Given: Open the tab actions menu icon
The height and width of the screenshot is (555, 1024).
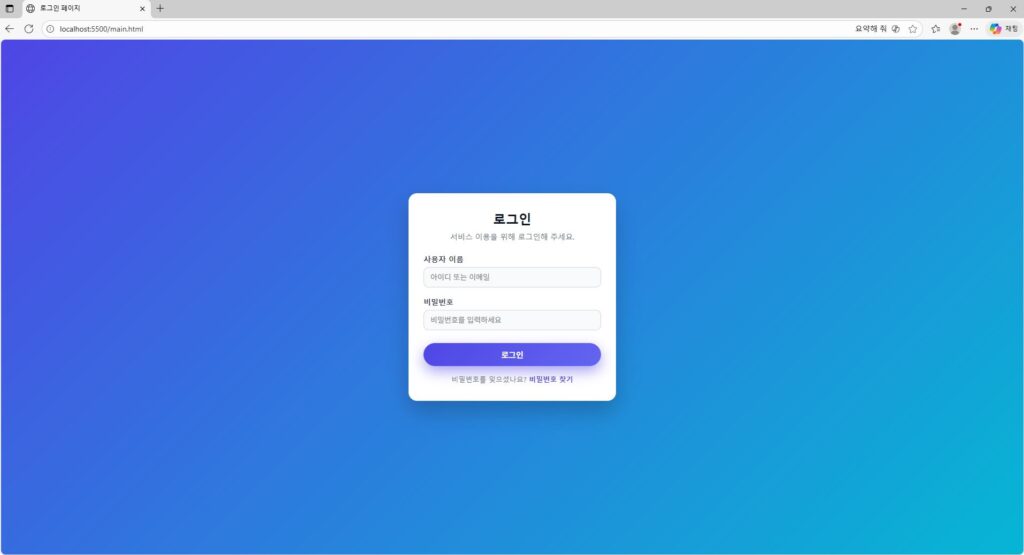Looking at the screenshot, I should click(9, 8).
